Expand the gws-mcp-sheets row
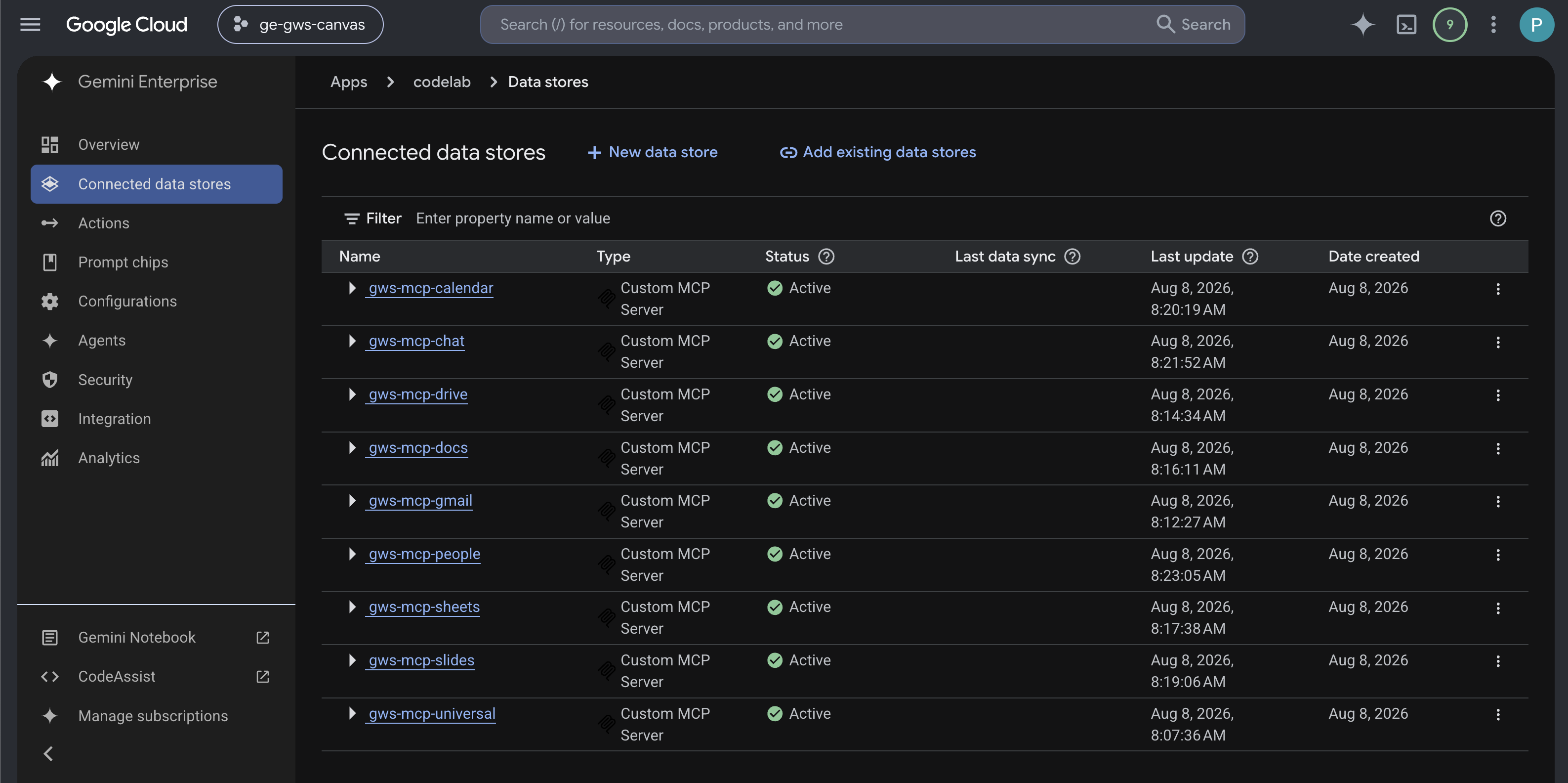1568x783 pixels. coord(352,607)
